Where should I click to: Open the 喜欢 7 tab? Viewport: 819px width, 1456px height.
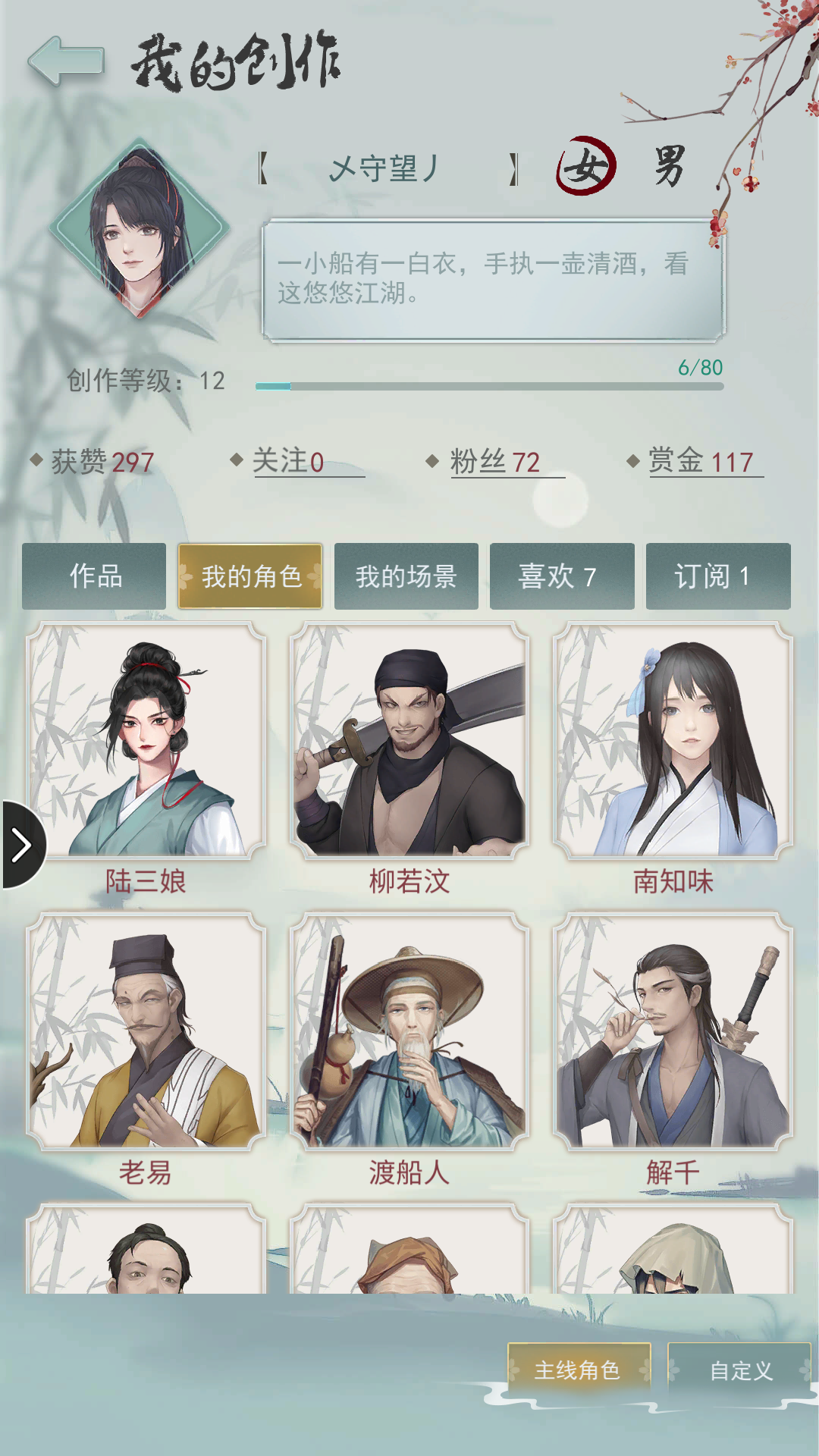562,576
